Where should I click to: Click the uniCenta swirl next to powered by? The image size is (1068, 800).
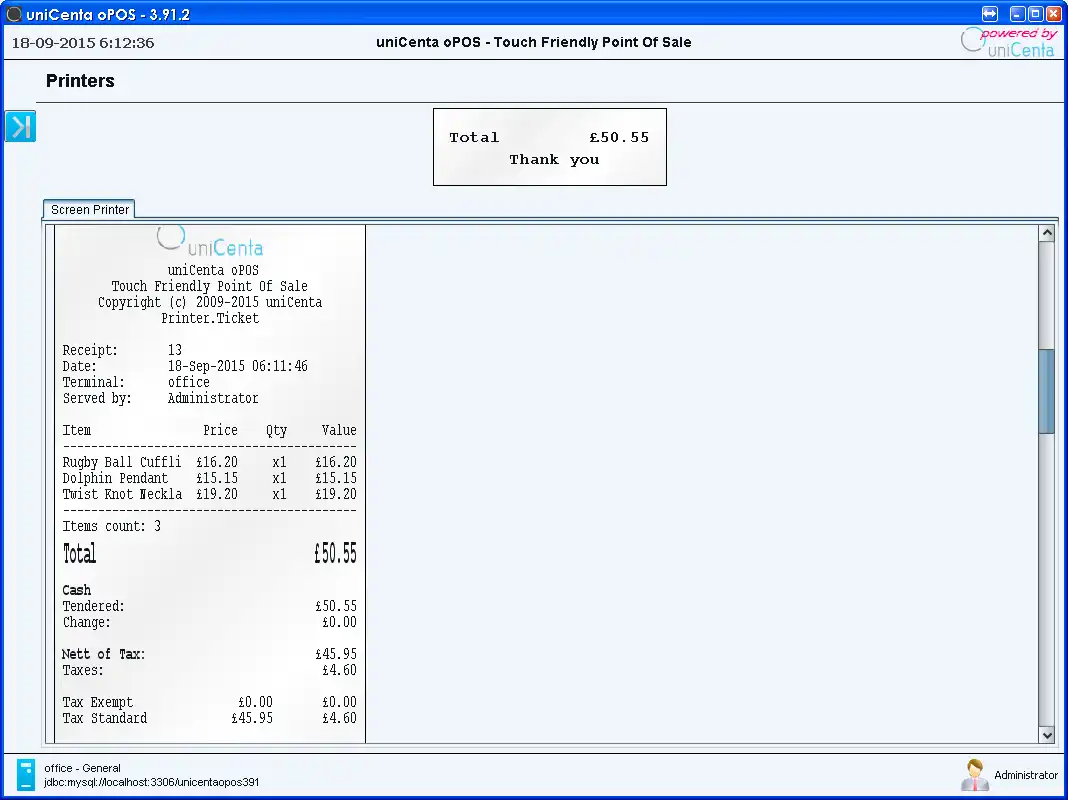970,38
